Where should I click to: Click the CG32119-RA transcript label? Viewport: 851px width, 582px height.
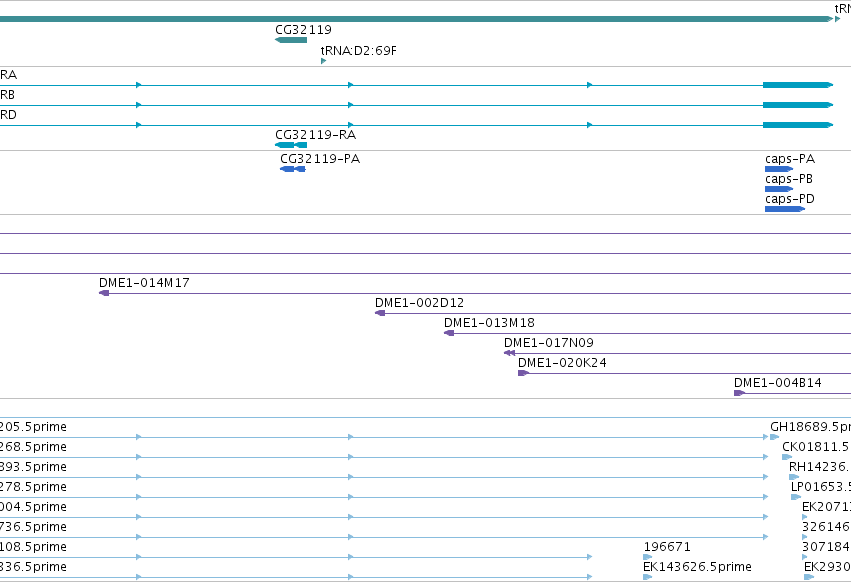(315, 135)
